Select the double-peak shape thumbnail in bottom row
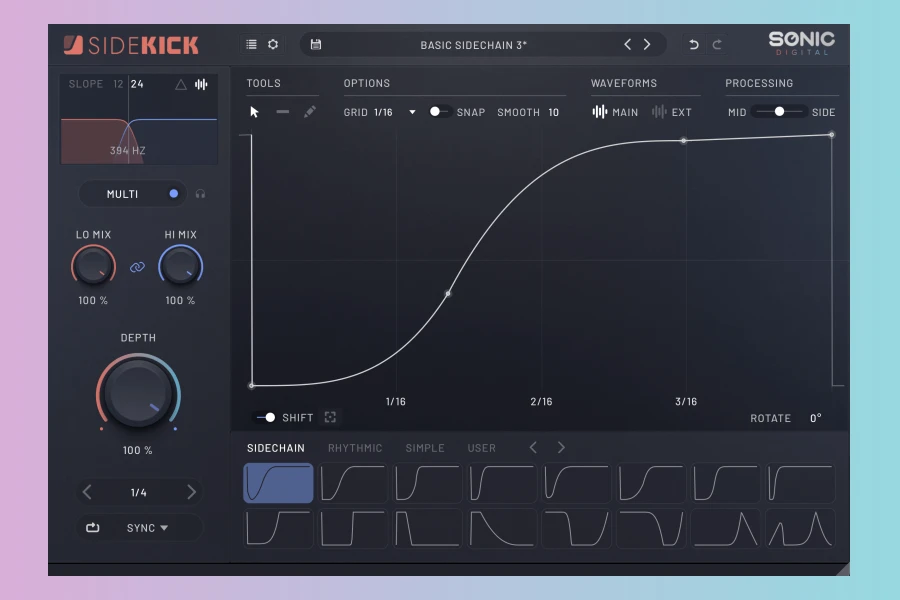 click(801, 528)
